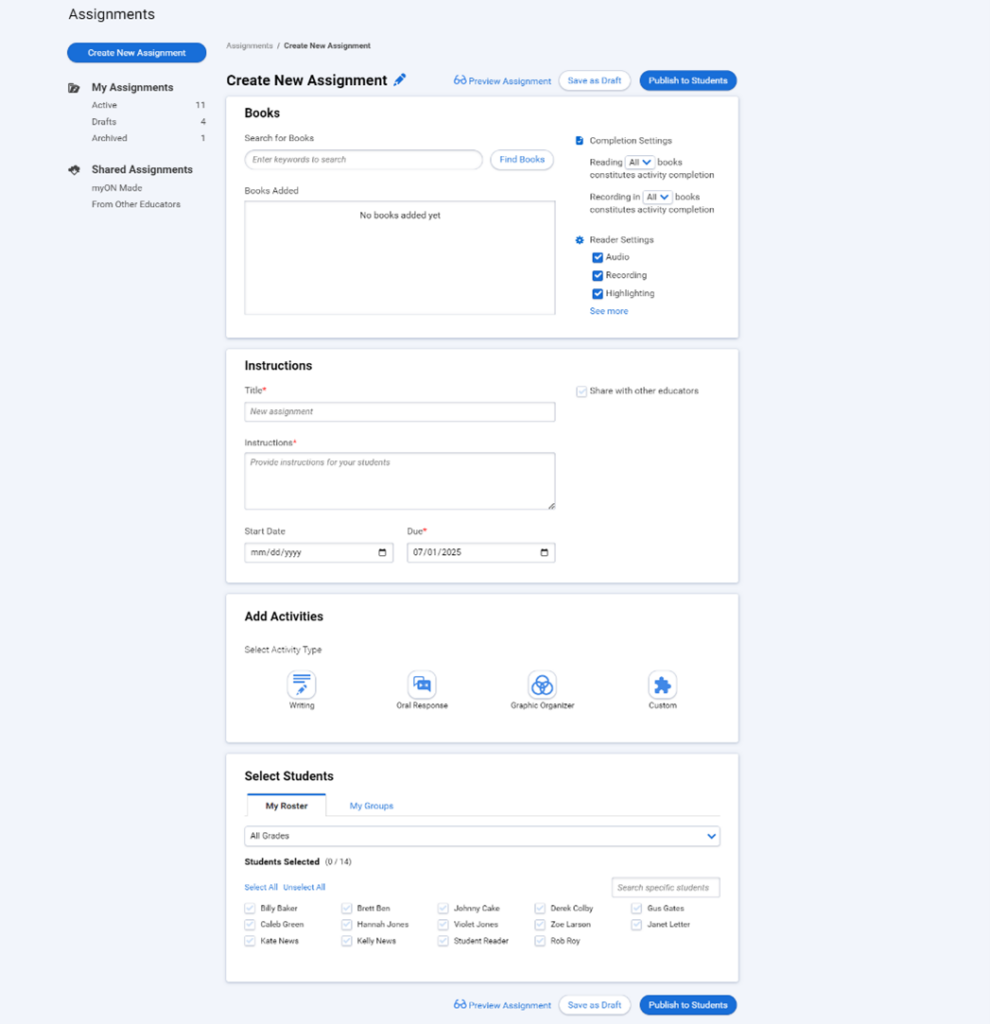This screenshot has width=990, height=1024.
Task: Check the box for student Billy Baker
Action: (250, 909)
